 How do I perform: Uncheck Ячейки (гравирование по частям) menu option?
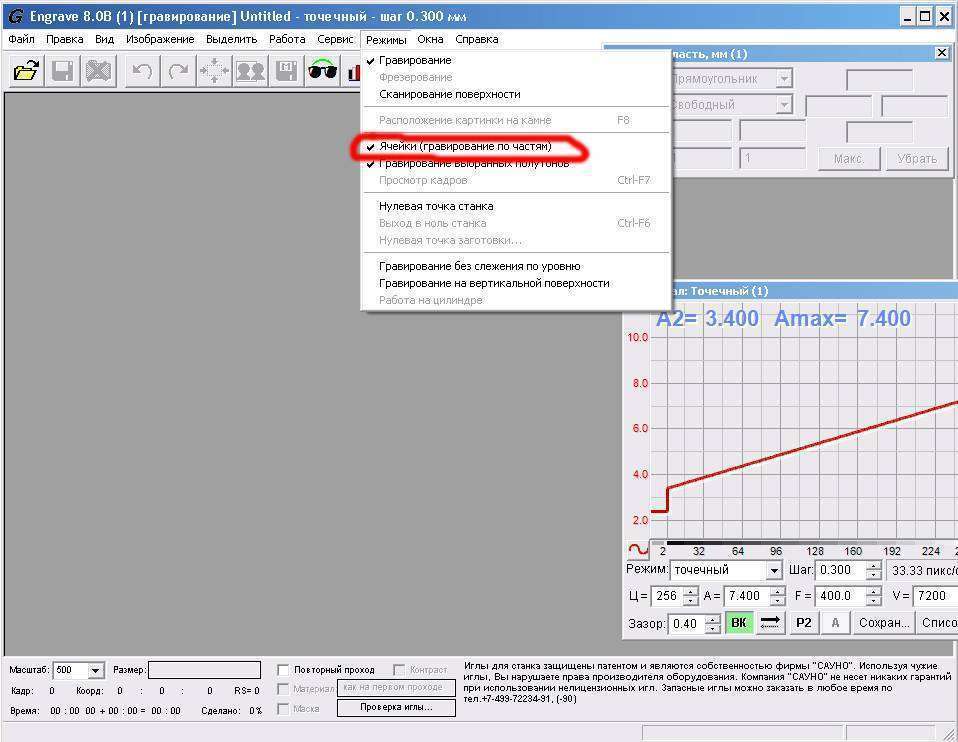point(464,147)
